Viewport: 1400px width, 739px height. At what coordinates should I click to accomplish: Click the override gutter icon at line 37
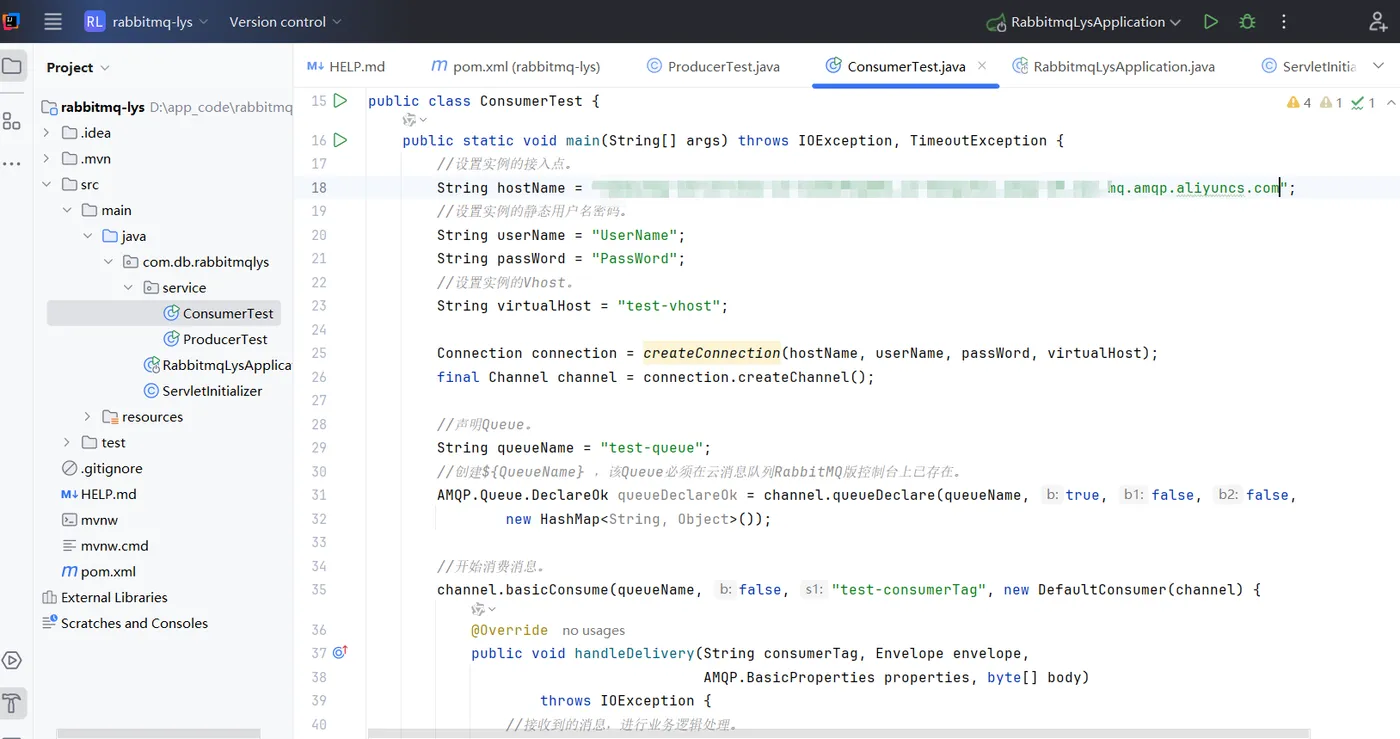tap(340, 652)
